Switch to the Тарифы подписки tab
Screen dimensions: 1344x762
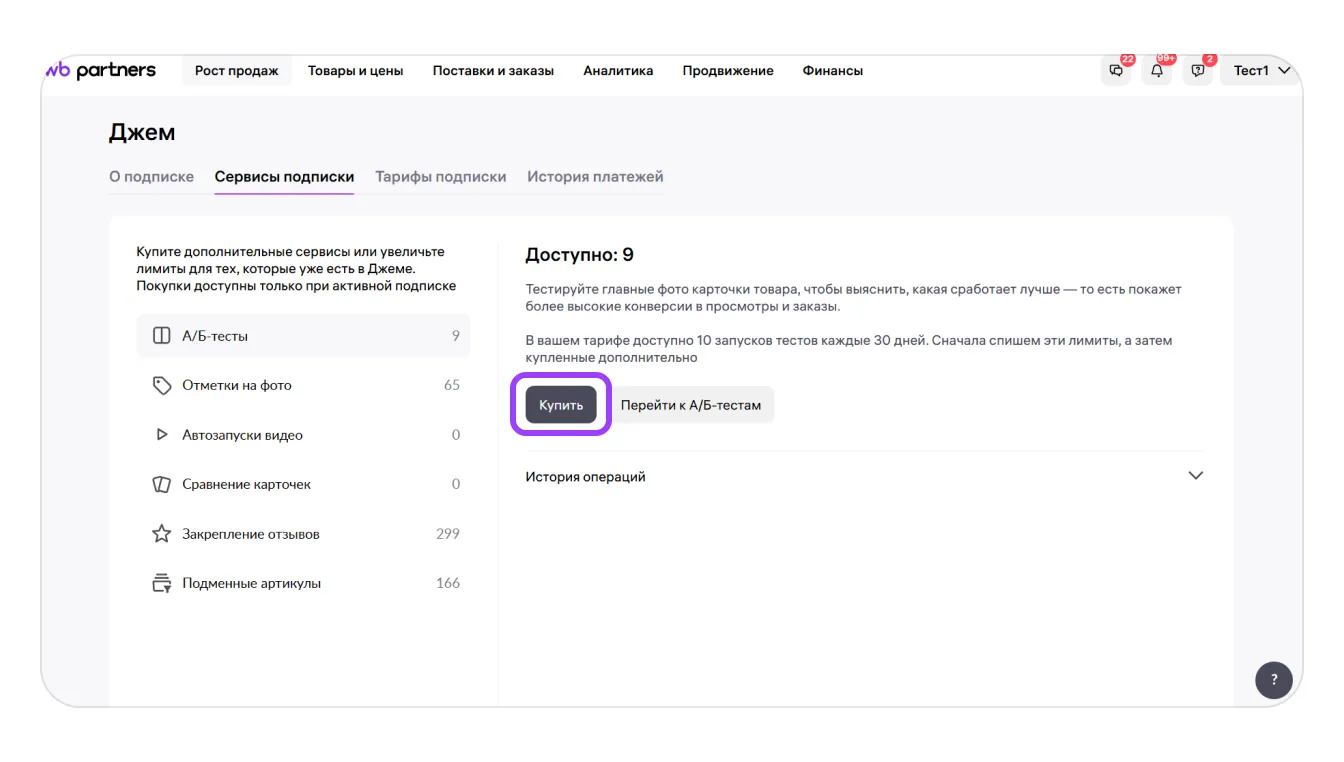pos(440,177)
